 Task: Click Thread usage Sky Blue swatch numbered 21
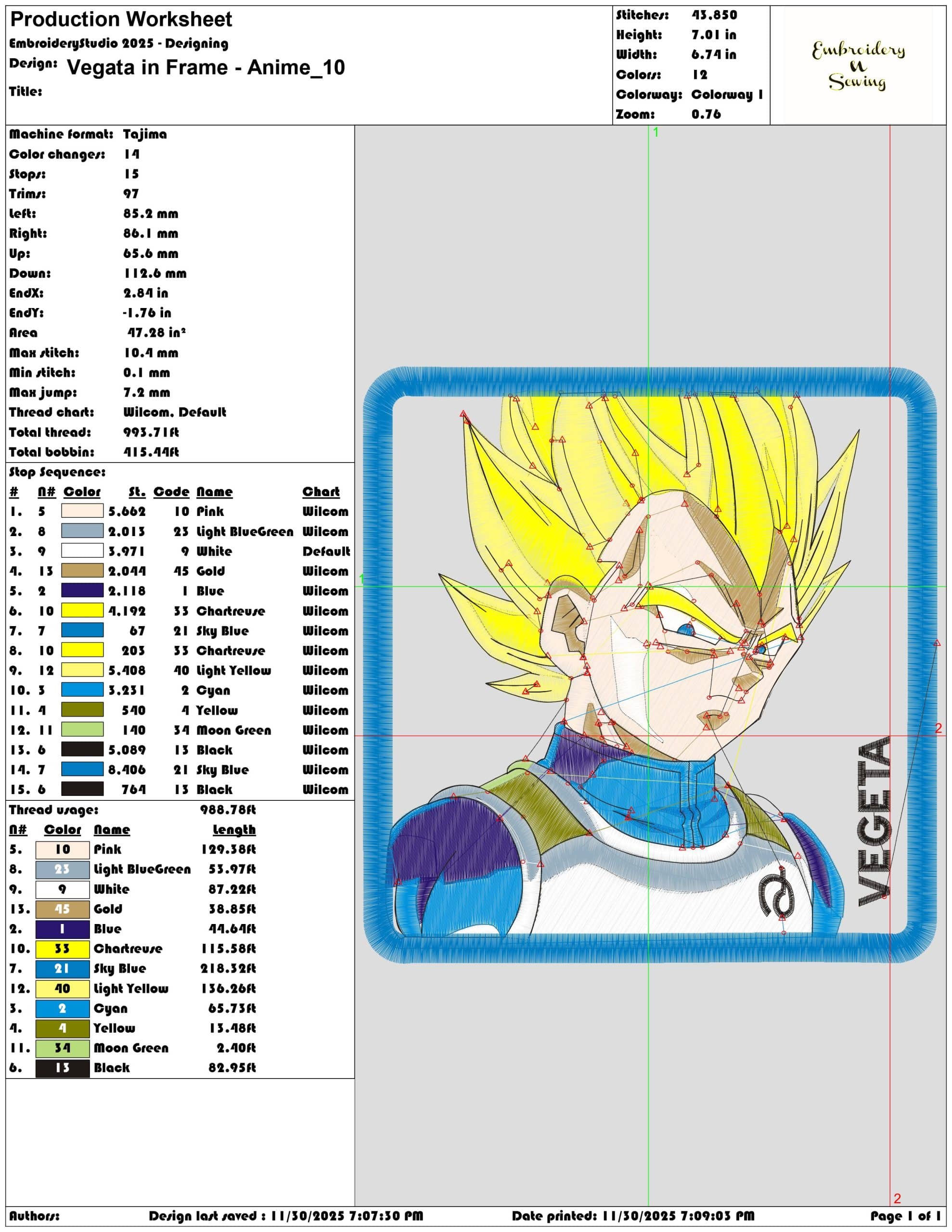tap(63, 969)
